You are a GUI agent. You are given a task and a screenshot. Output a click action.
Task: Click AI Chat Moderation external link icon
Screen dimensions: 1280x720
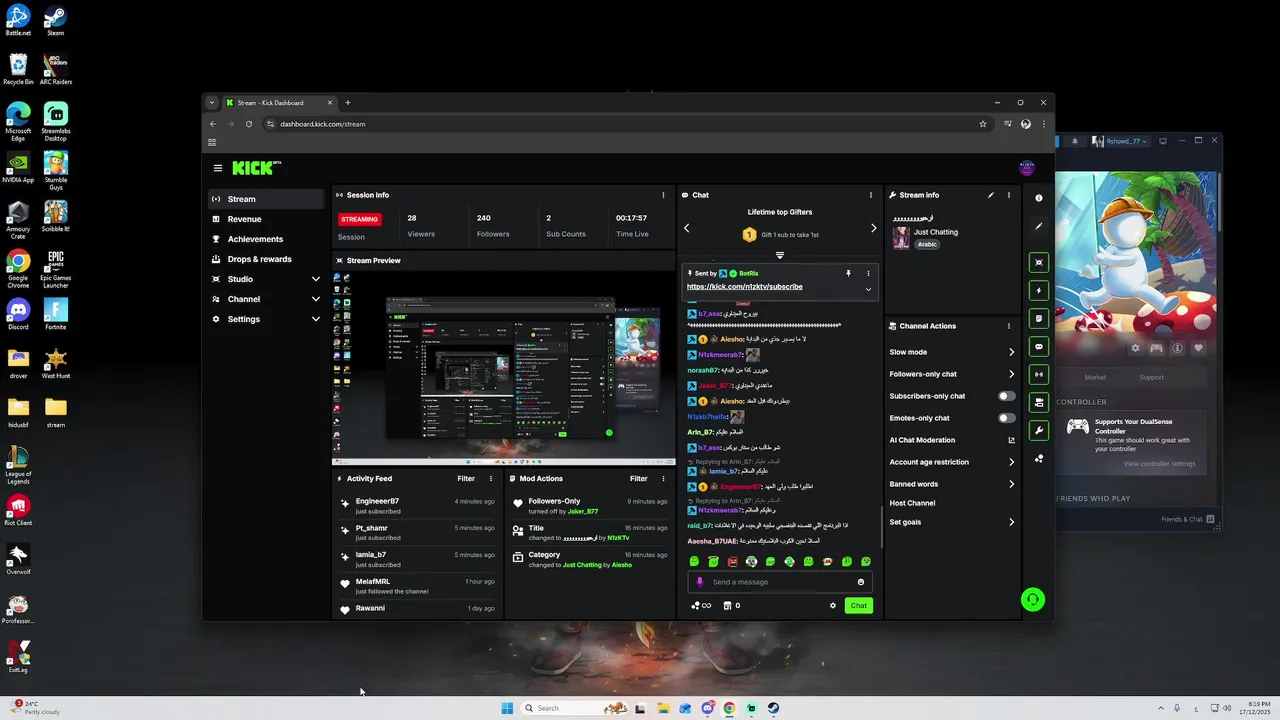coord(1011,440)
